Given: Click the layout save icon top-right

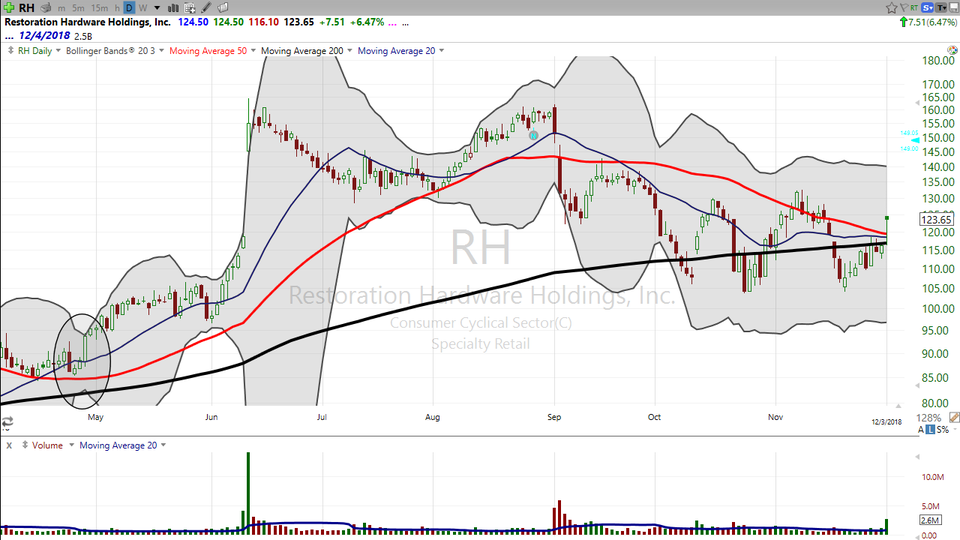Looking at the screenshot, I should click(954, 8).
